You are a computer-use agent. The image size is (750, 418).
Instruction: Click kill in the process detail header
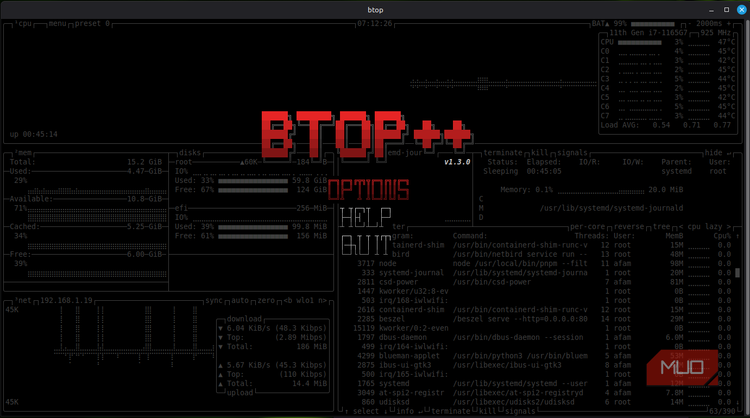[x=540, y=153]
